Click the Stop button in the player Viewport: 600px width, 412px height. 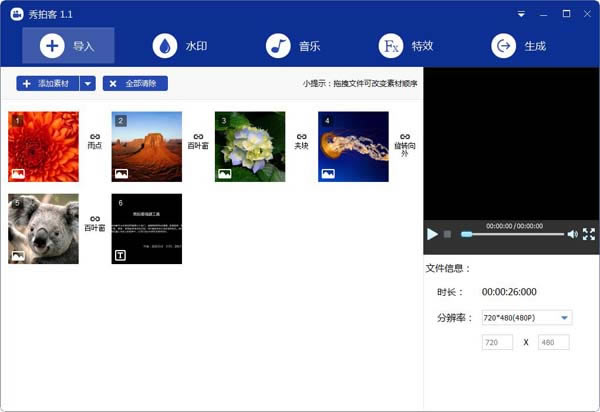pyautogui.click(x=447, y=234)
